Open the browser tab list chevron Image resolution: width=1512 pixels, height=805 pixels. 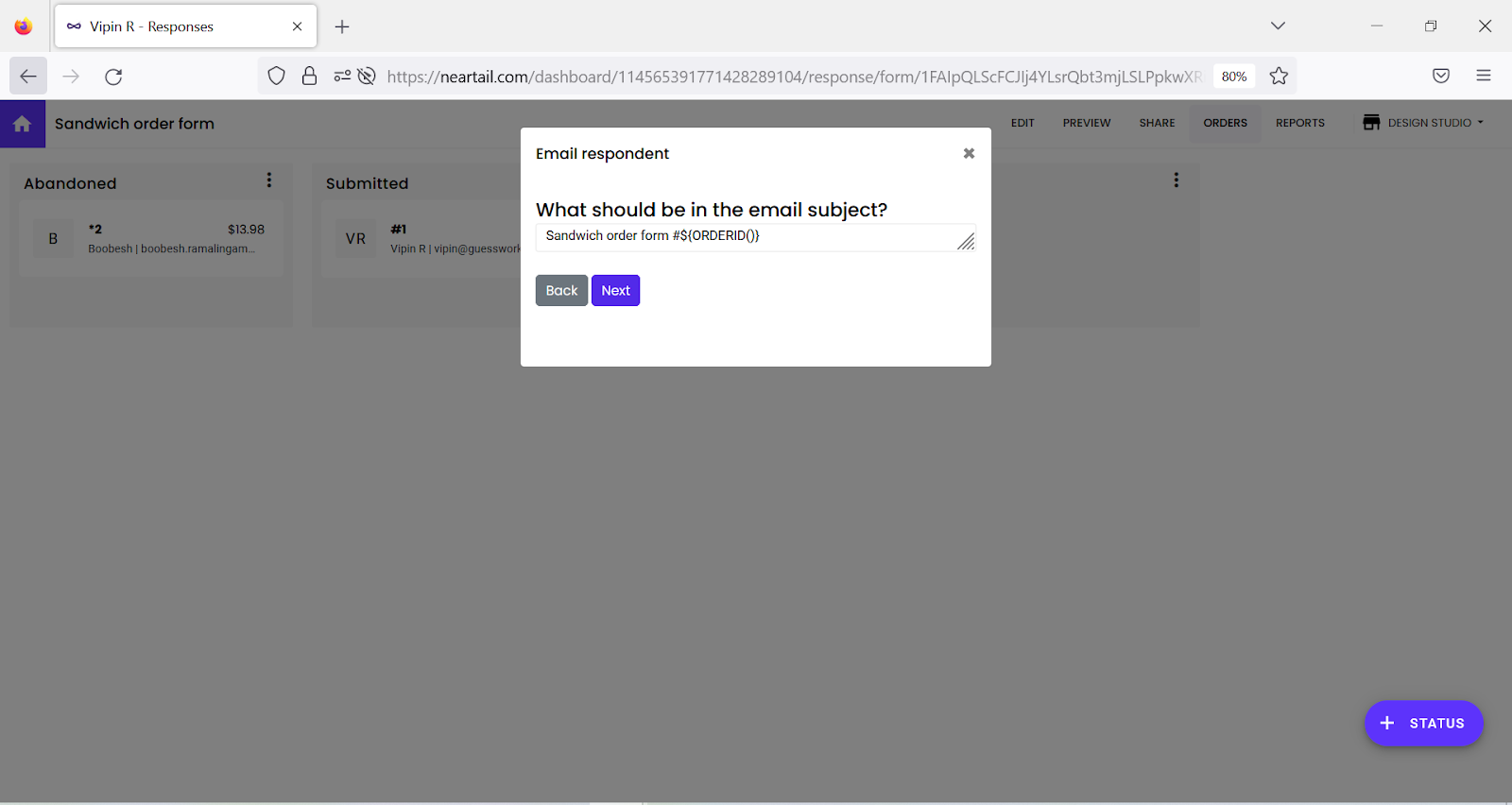pos(1278,26)
